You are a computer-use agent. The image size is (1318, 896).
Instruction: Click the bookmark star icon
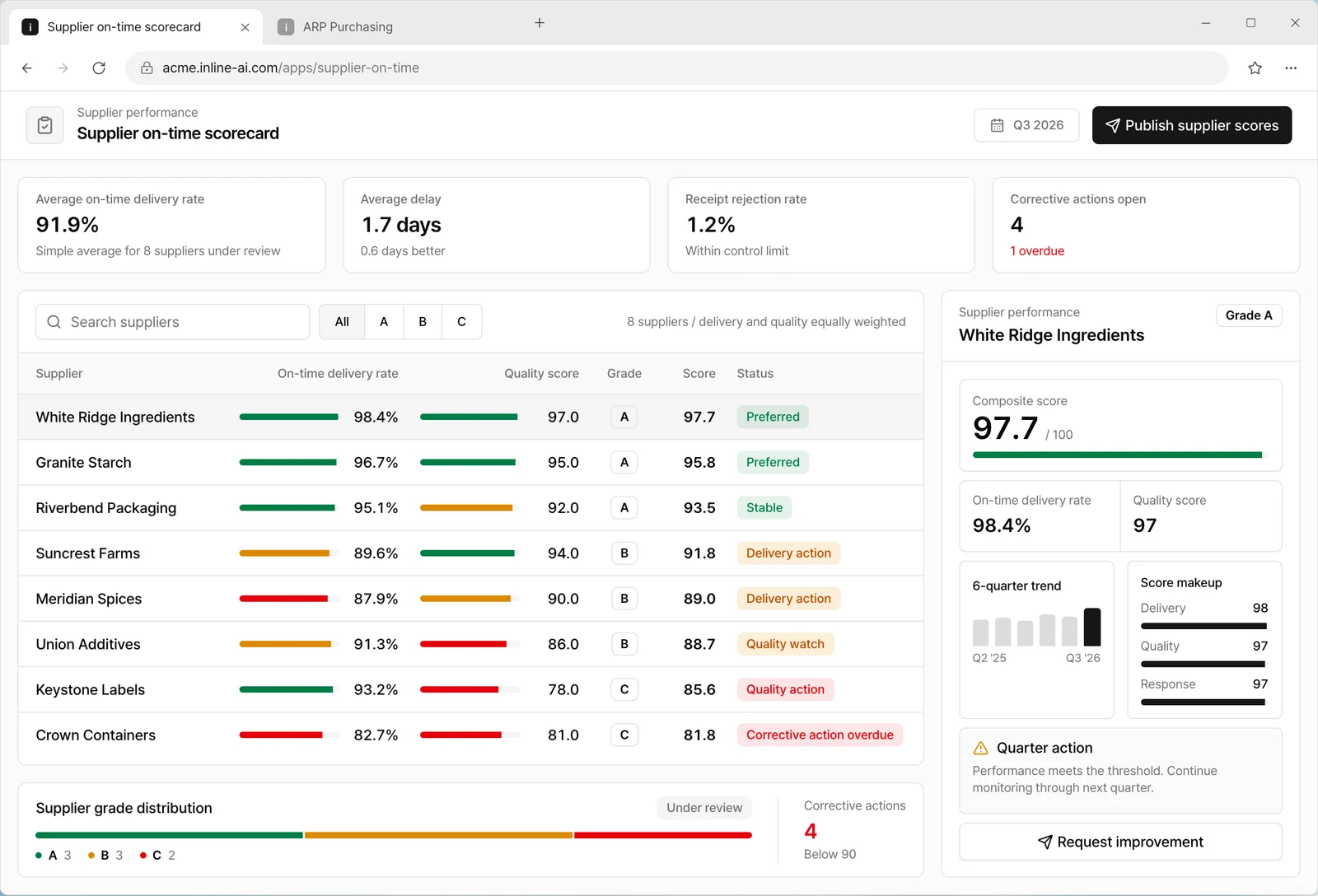(1255, 68)
